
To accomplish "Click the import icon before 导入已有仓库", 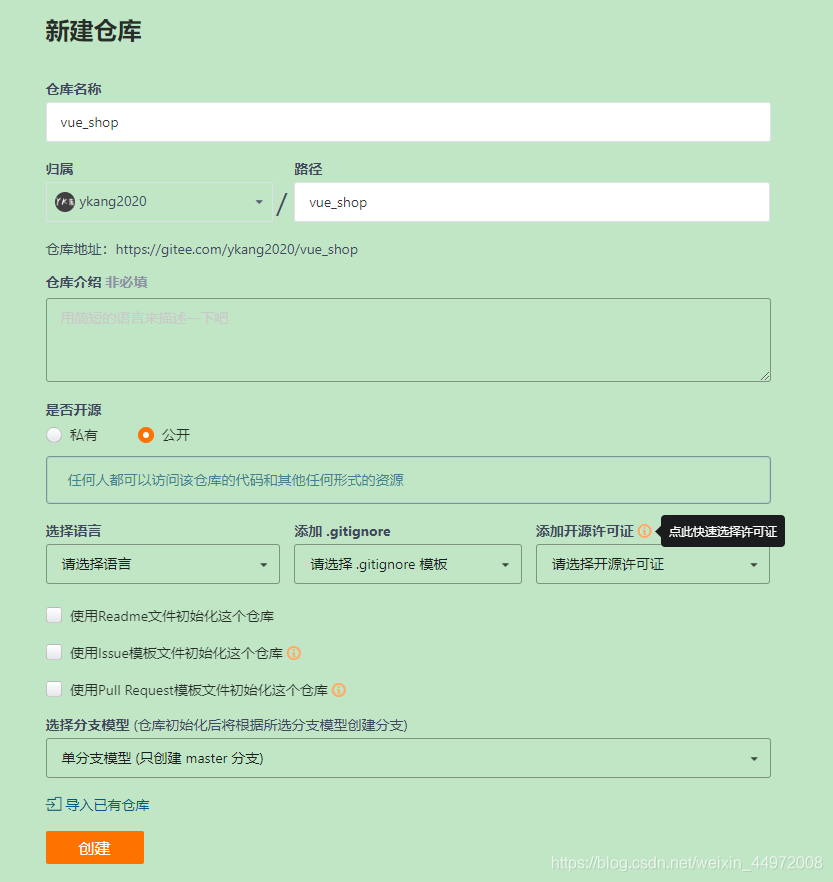I will tap(53, 804).
